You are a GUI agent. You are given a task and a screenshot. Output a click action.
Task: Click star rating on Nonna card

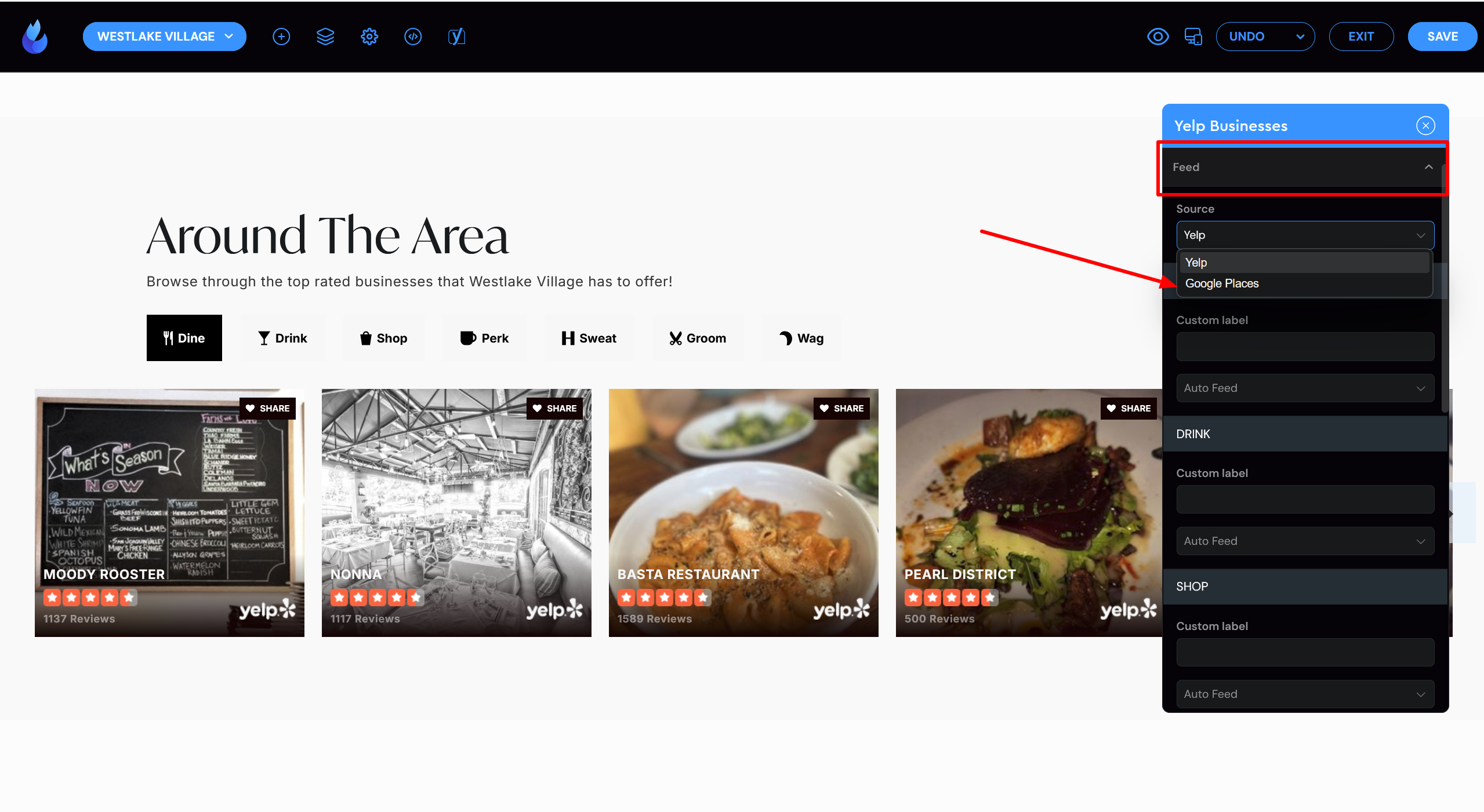coord(378,597)
